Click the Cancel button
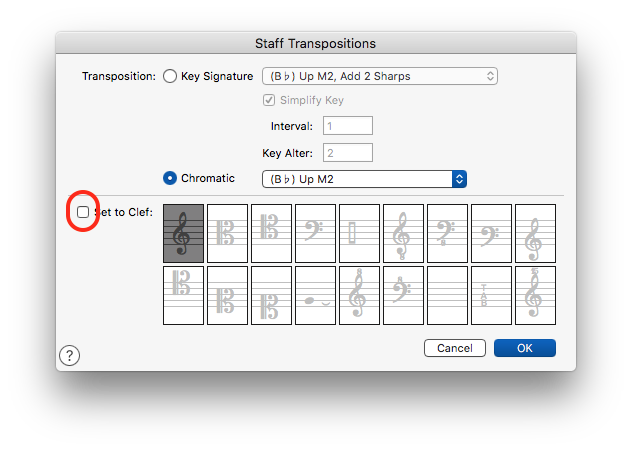 coord(455,348)
